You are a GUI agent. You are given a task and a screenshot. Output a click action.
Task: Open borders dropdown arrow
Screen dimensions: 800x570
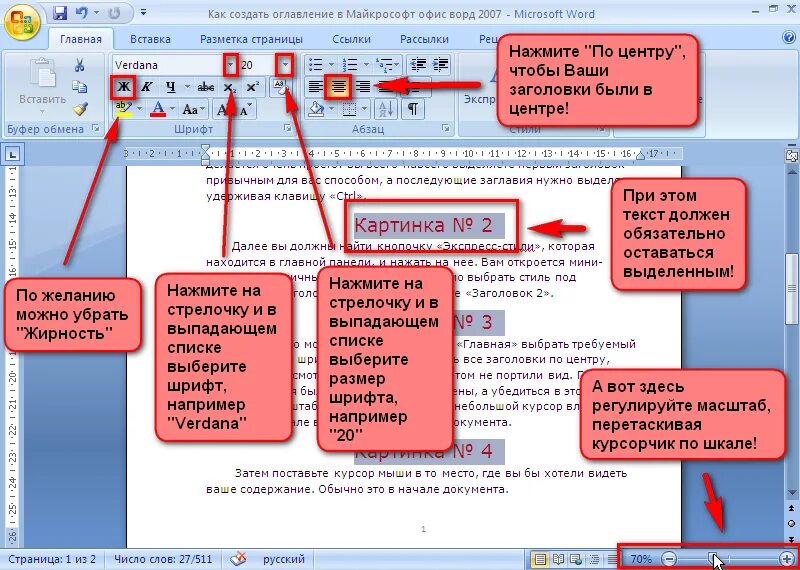[364, 109]
